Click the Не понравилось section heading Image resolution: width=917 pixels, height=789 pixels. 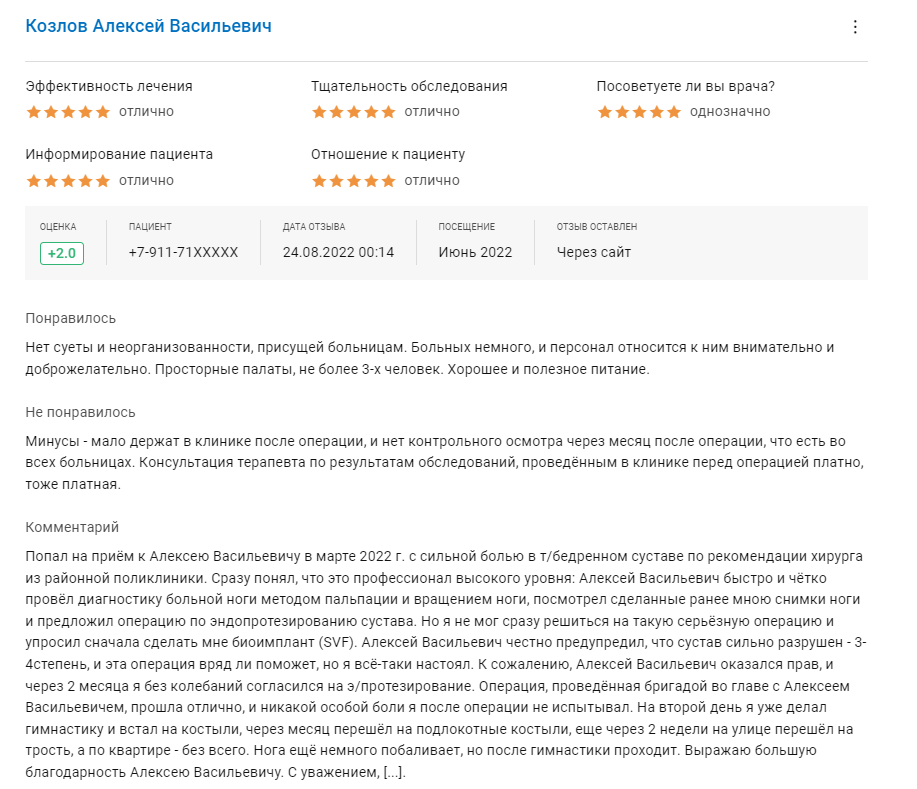pyautogui.click(x=80, y=412)
